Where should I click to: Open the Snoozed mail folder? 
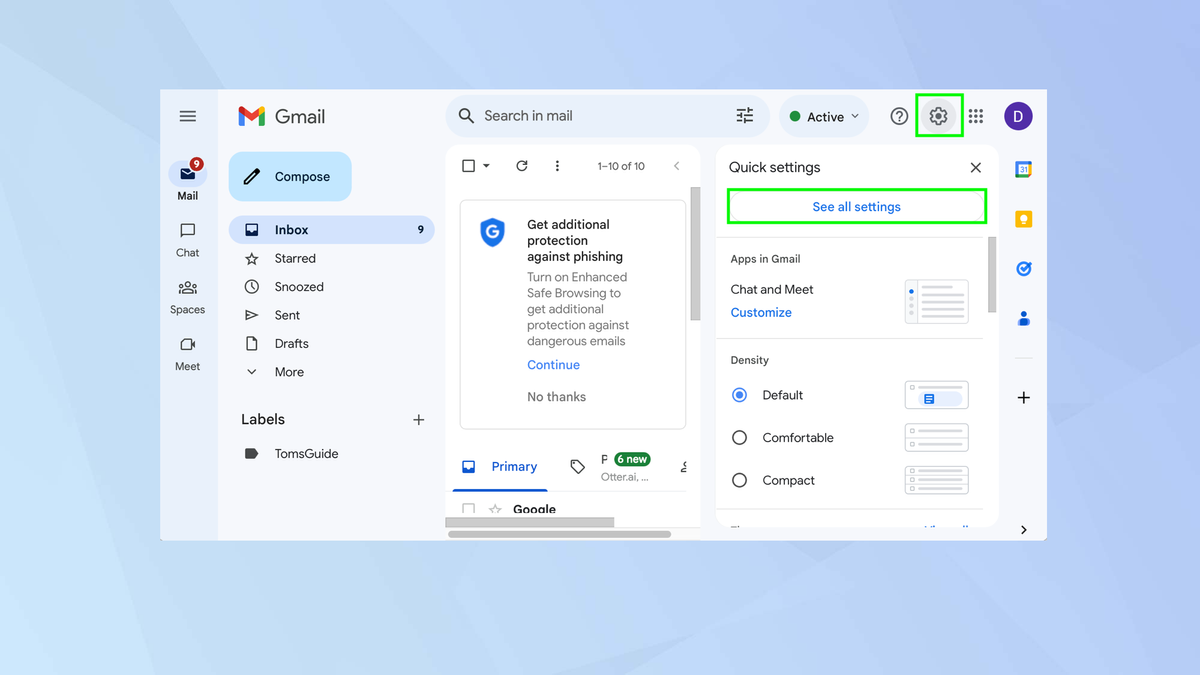coord(296,286)
